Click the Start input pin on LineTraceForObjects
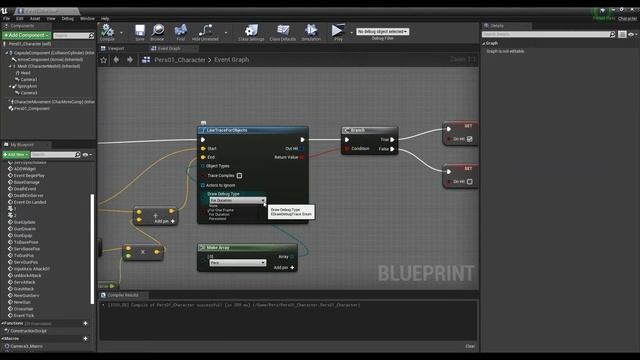 point(203,149)
